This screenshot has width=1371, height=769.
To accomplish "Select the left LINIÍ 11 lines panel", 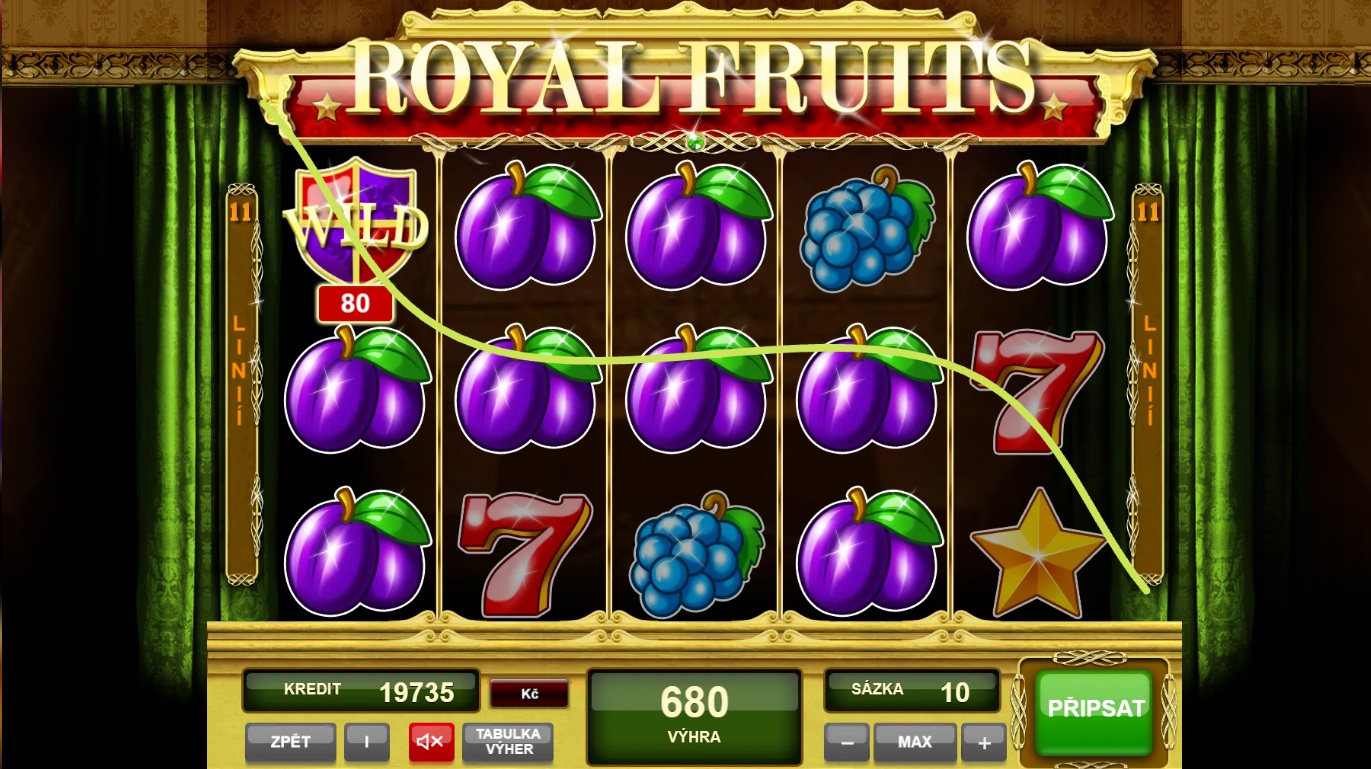I will click(x=241, y=384).
